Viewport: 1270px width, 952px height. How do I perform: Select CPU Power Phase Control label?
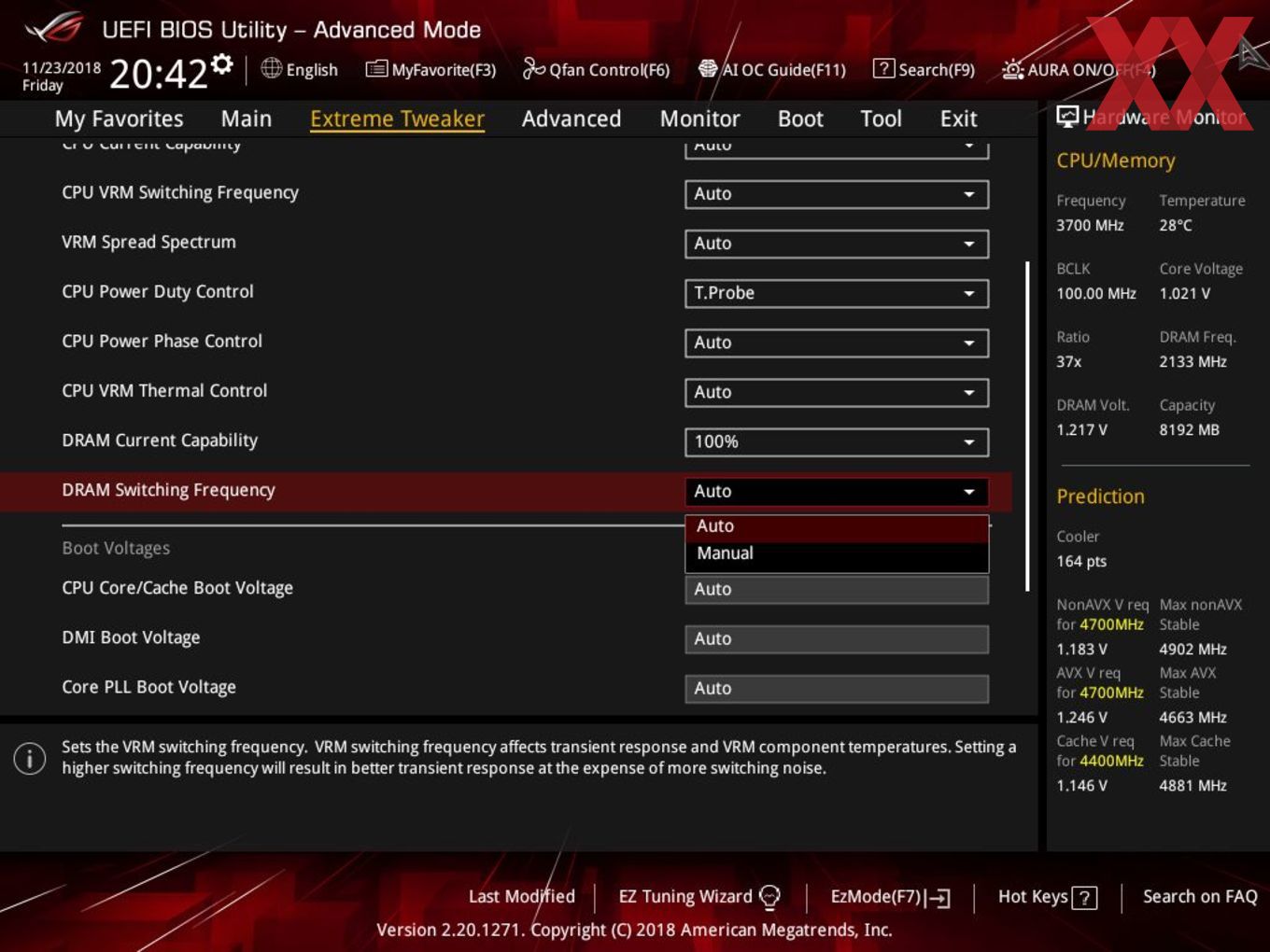coord(162,341)
